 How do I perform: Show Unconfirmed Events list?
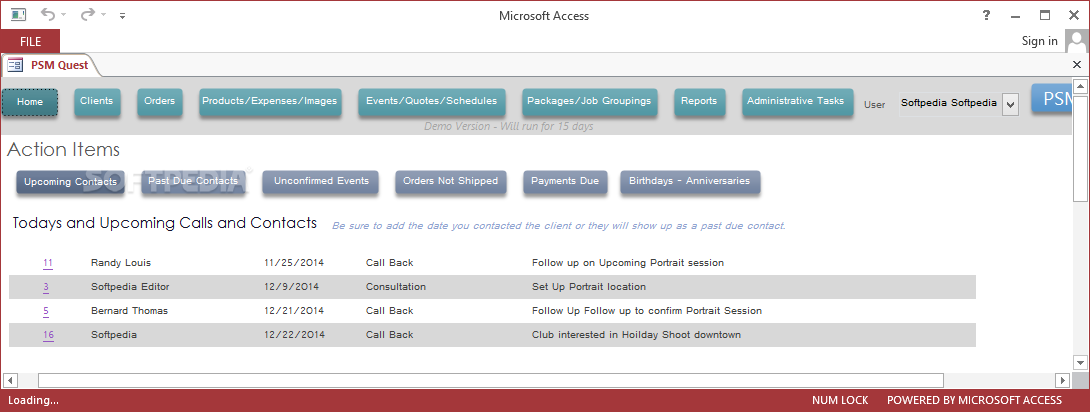click(x=321, y=181)
